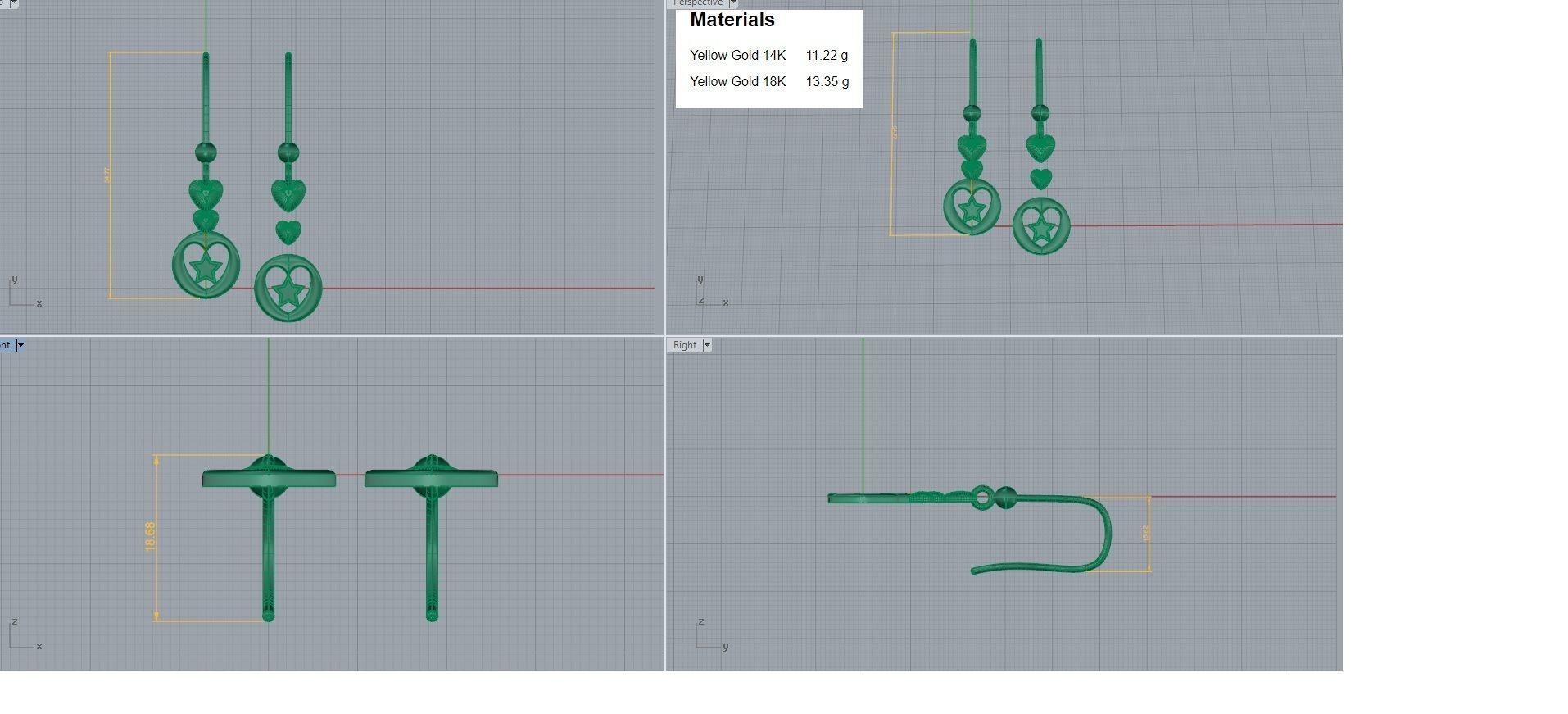Click the XZ axis icon in Front viewport

pyautogui.click(x=25, y=634)
